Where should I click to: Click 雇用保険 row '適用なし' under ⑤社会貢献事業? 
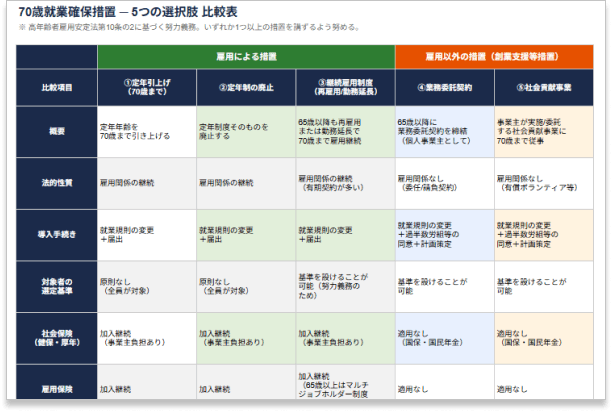pyautogui.click(x=544, y=382)
